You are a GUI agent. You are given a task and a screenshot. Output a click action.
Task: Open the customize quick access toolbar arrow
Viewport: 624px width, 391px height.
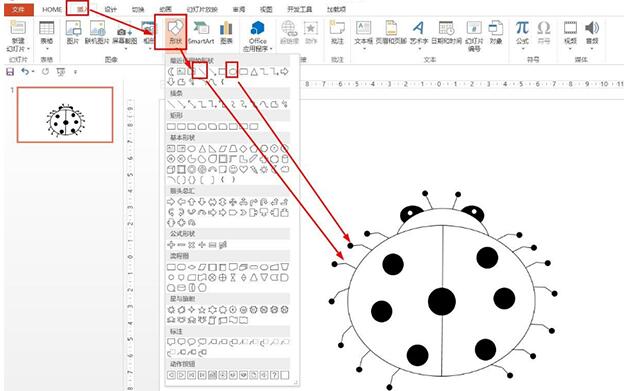tap(75, 72)
